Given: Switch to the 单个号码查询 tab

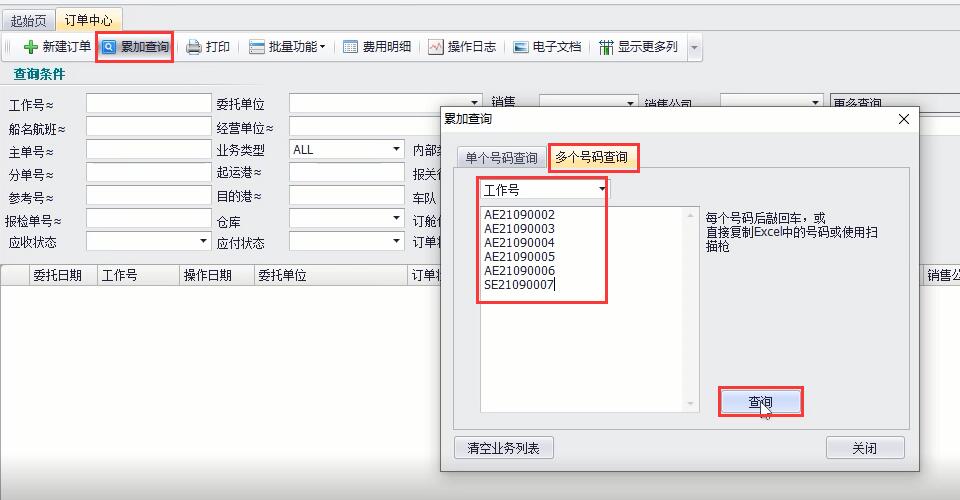Looking at the screenshot, I should 501,158.
